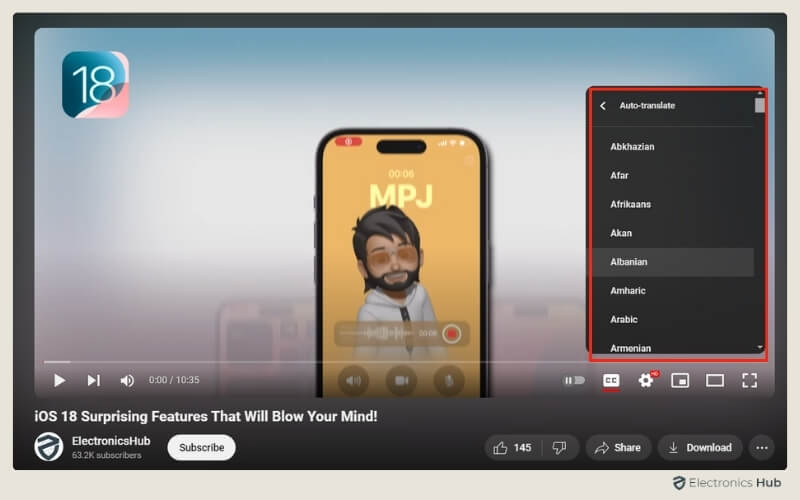Click the scroll down arrow in menu

click(760, 347)
